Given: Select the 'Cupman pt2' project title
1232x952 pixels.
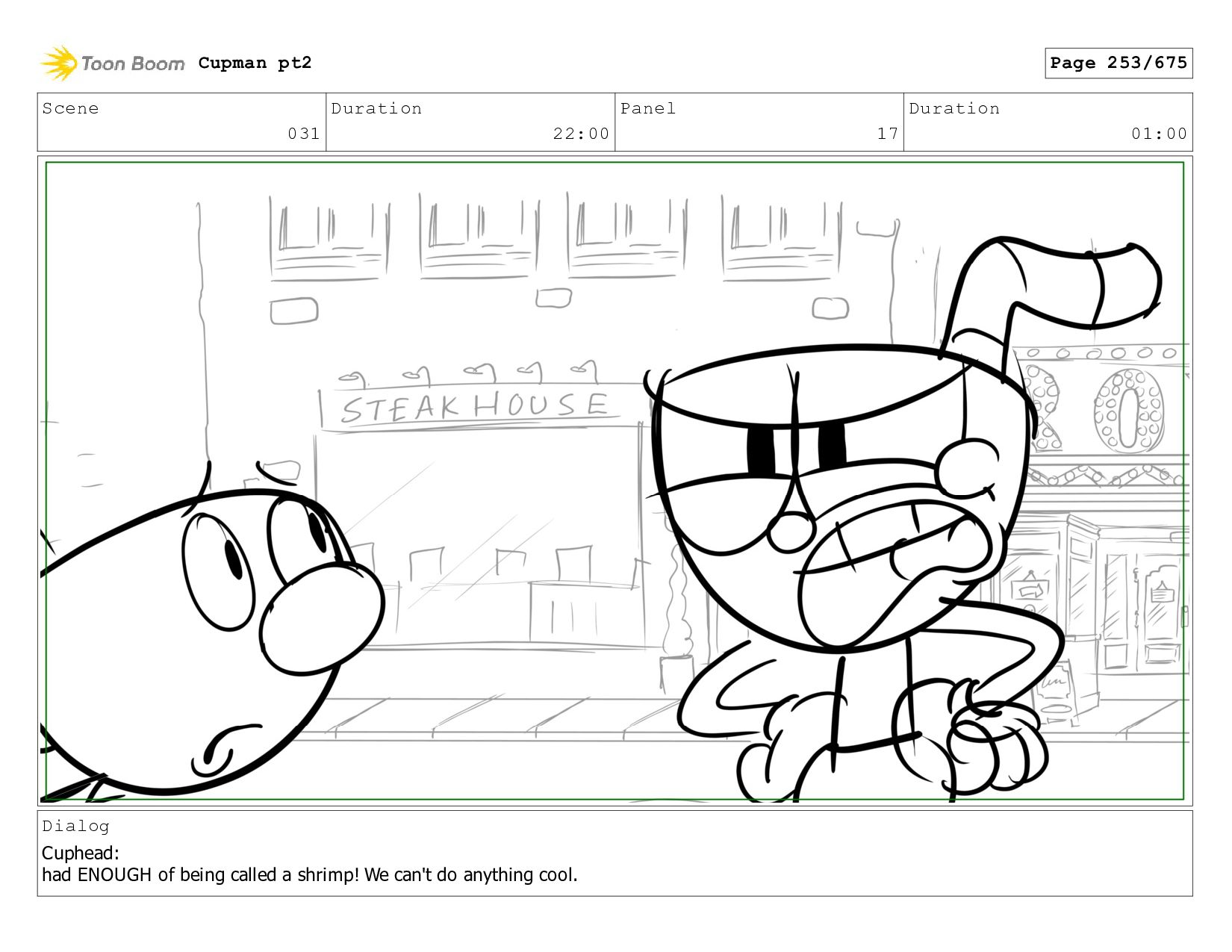Looking at the screenshot, I should tap(255, 63).
